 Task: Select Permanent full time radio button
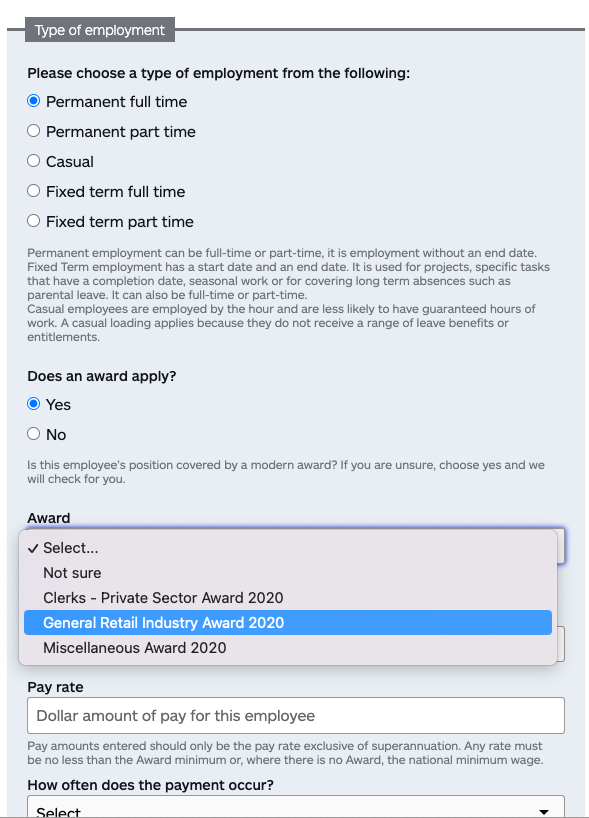pos(33,101)
